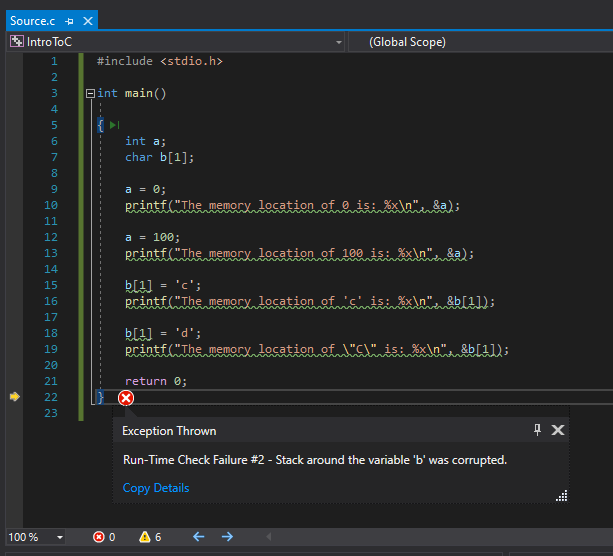Click the red errors count indicator
This screenshot has width=613, height=556.
coord(104,537)
